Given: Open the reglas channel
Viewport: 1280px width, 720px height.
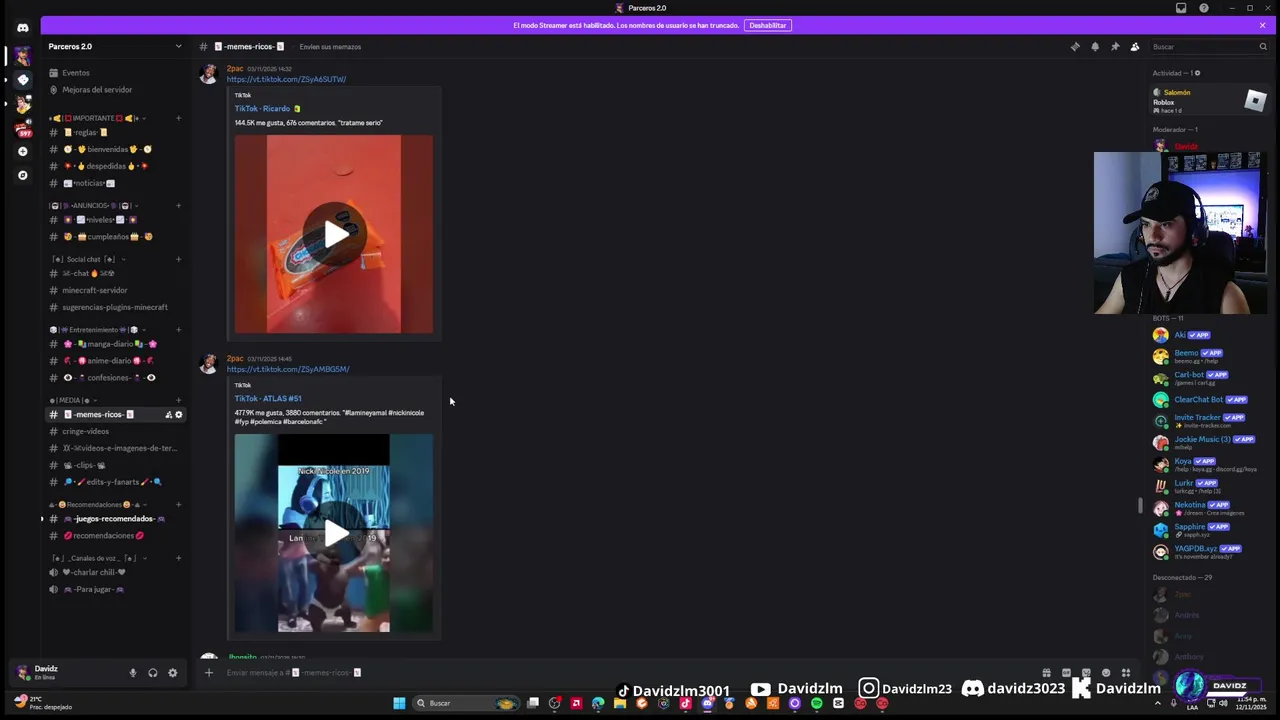Looking at the screenshot, I should (115, 132).
